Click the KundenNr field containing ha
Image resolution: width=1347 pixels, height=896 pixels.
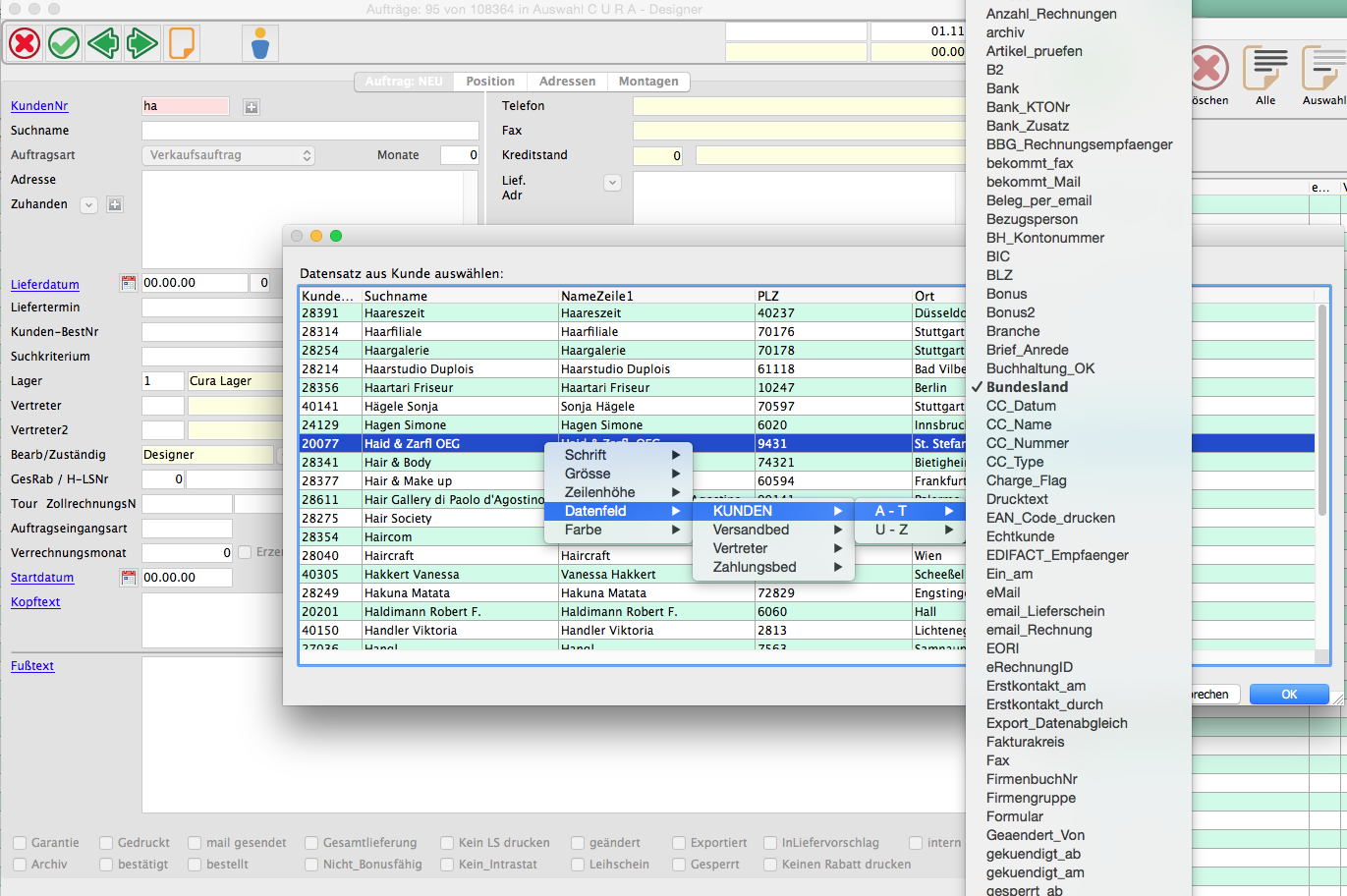(x=186, y=106)
